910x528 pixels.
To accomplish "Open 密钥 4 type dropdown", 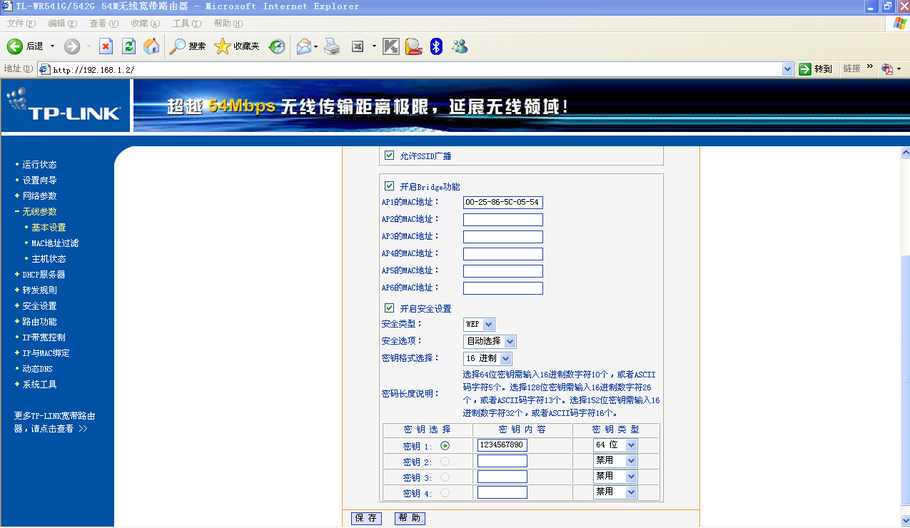I will [x=615, y=492].
